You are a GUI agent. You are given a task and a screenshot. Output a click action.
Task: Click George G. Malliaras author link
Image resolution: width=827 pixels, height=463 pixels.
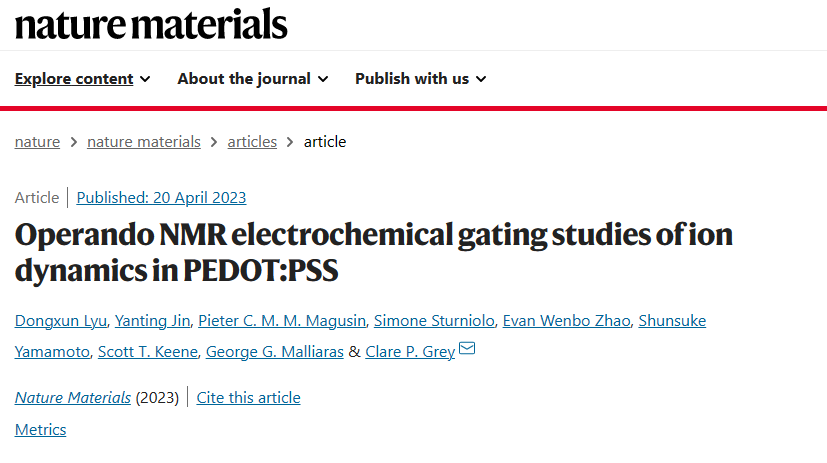tap(275, 352)
